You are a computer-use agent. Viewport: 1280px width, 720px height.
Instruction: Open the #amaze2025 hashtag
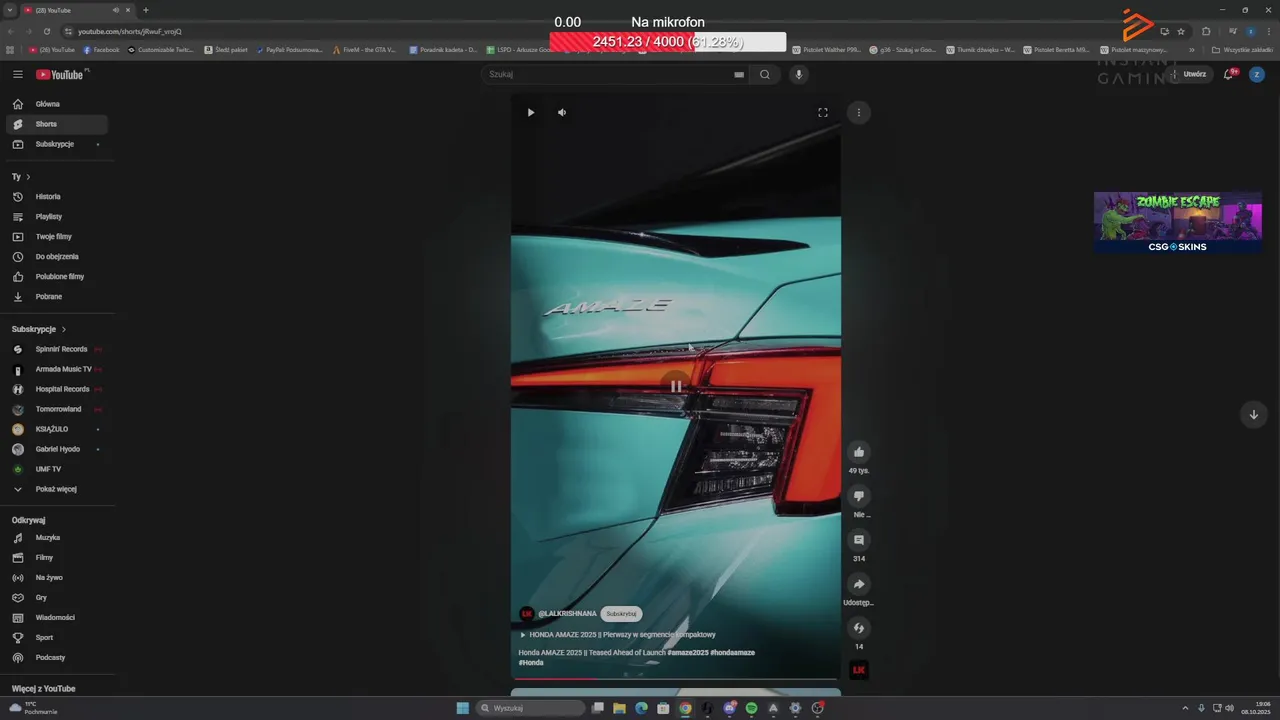click(x=688, y=652)
